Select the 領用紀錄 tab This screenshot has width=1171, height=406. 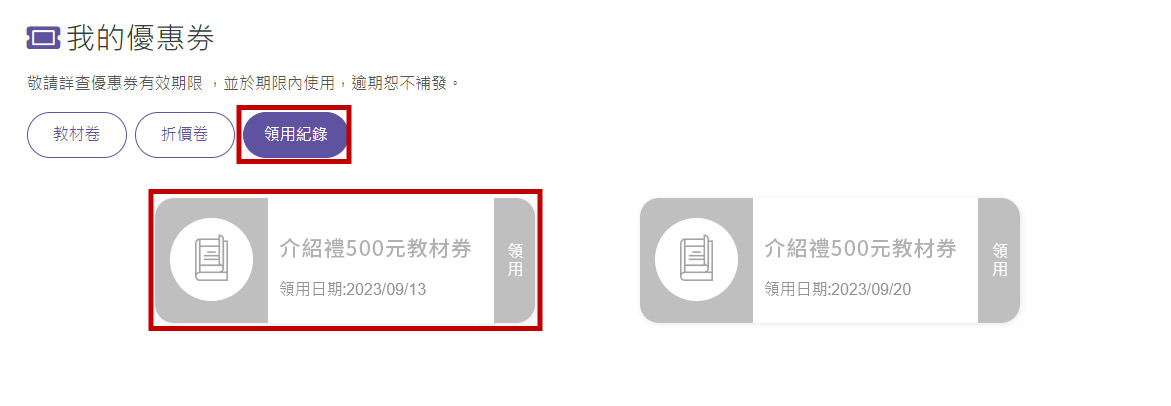pos(296,135)
